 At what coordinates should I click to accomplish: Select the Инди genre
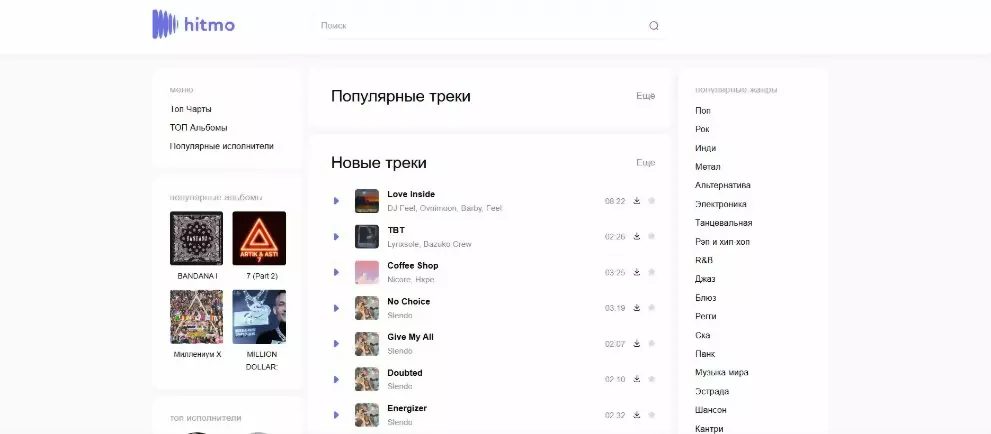705,148
